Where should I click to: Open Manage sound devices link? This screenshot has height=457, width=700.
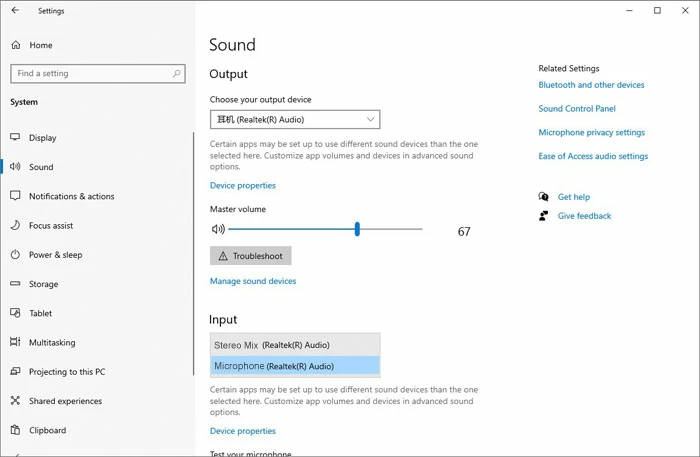[x=253, y=281]
